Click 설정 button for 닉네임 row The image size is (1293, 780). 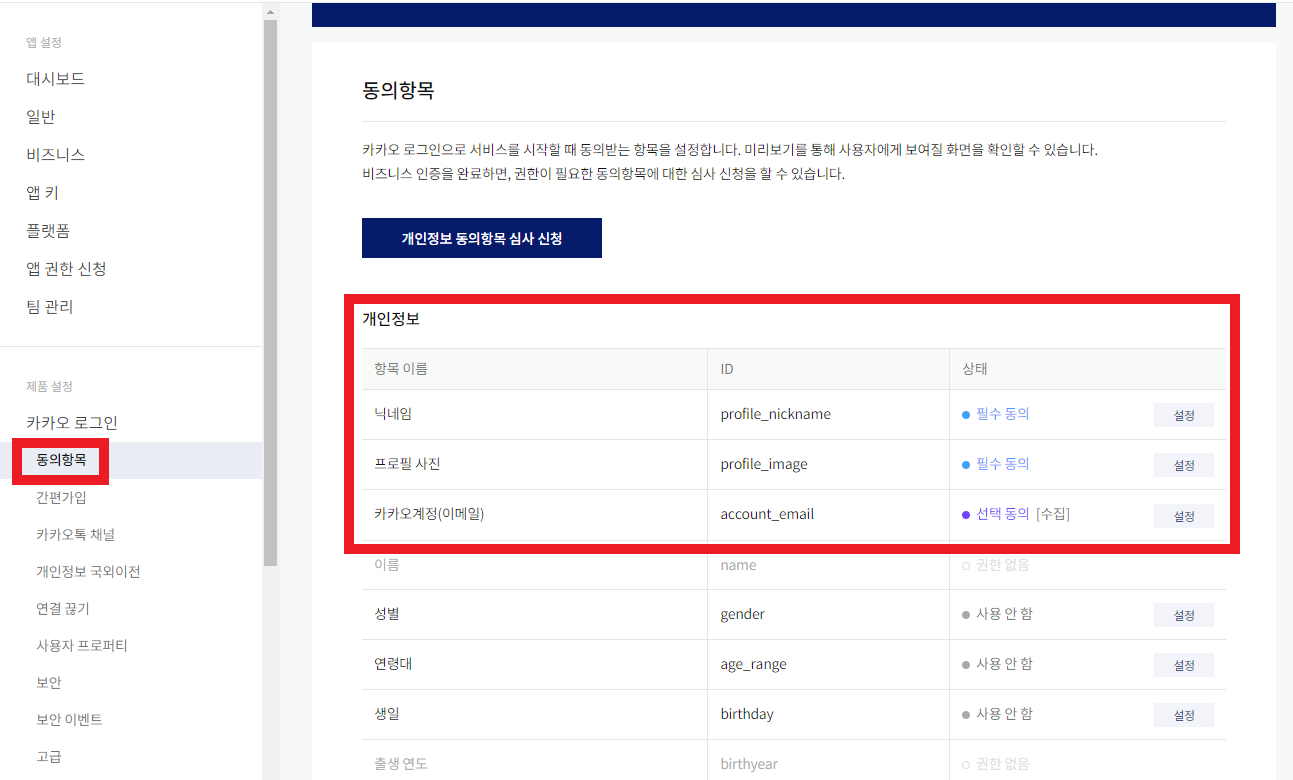tap(1184, 415)
